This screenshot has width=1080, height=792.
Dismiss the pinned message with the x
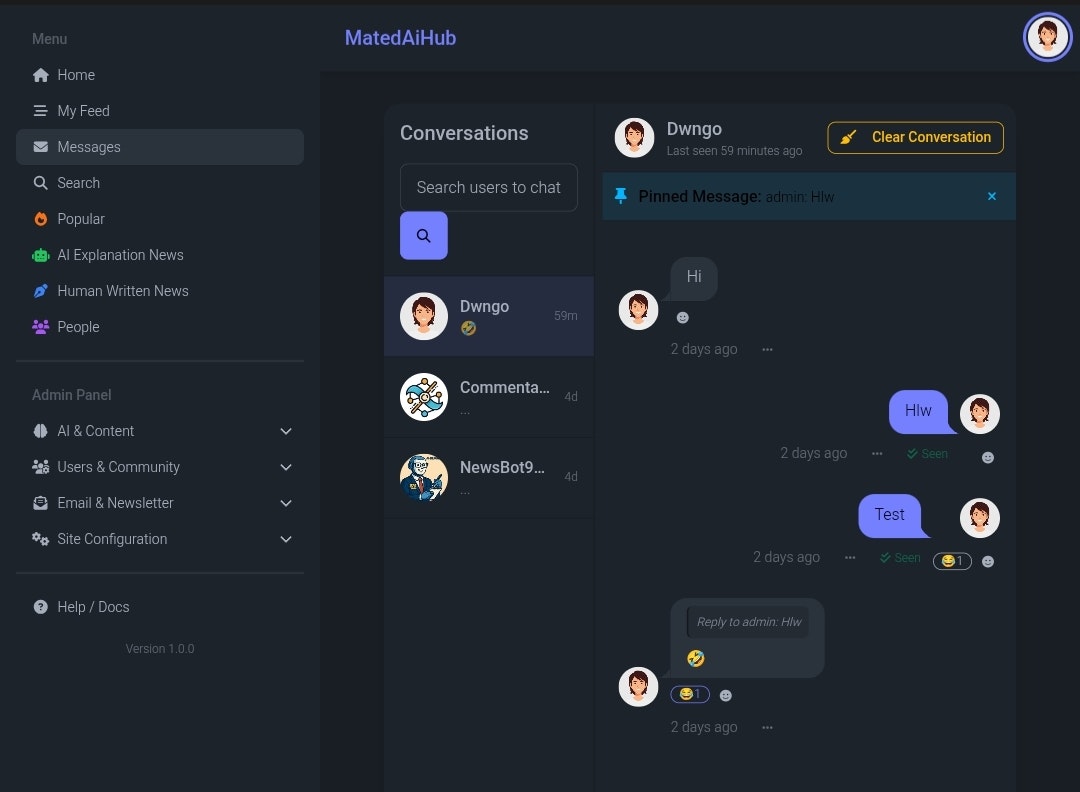991,196
